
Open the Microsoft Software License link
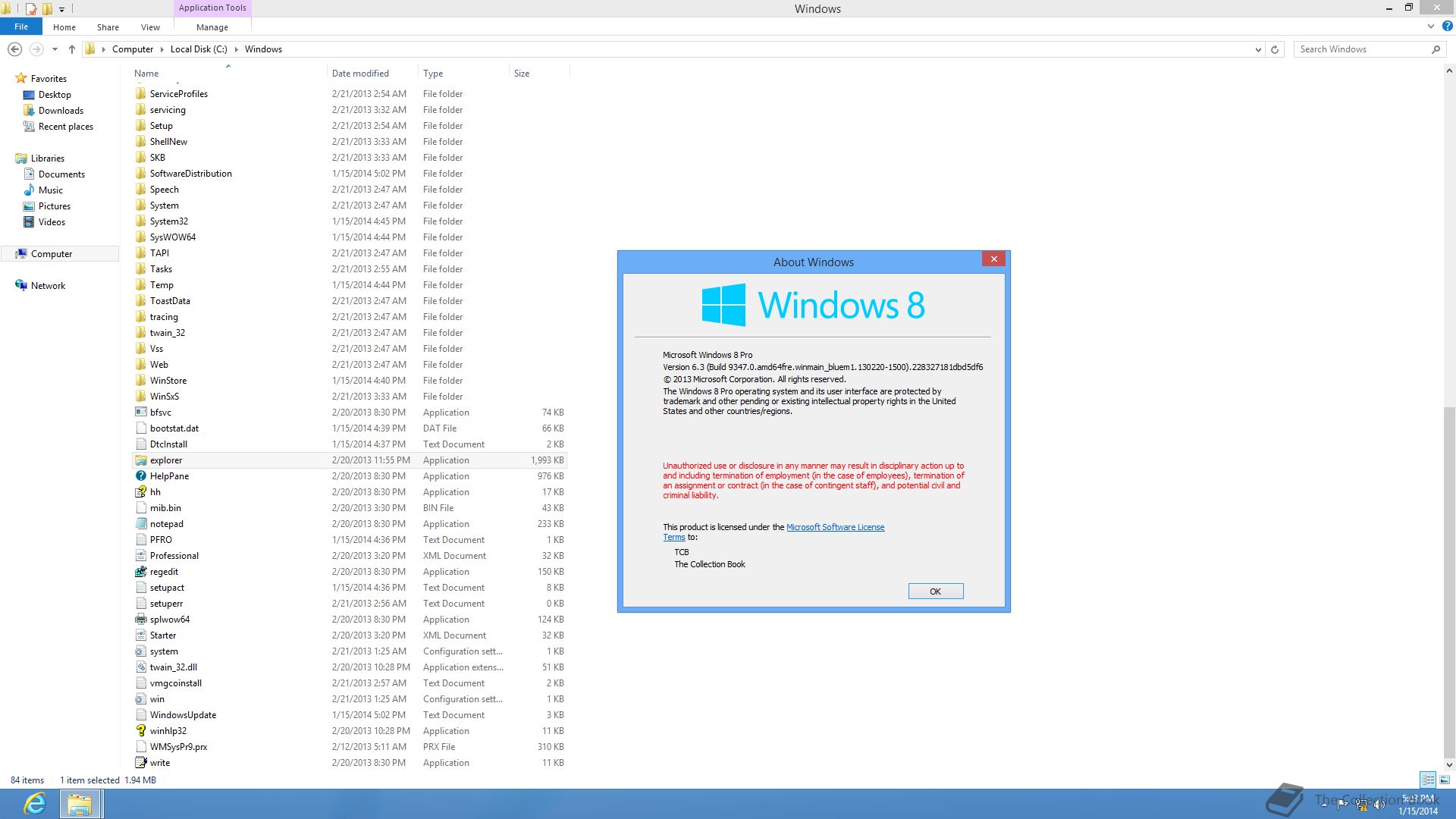click(835, 527)
